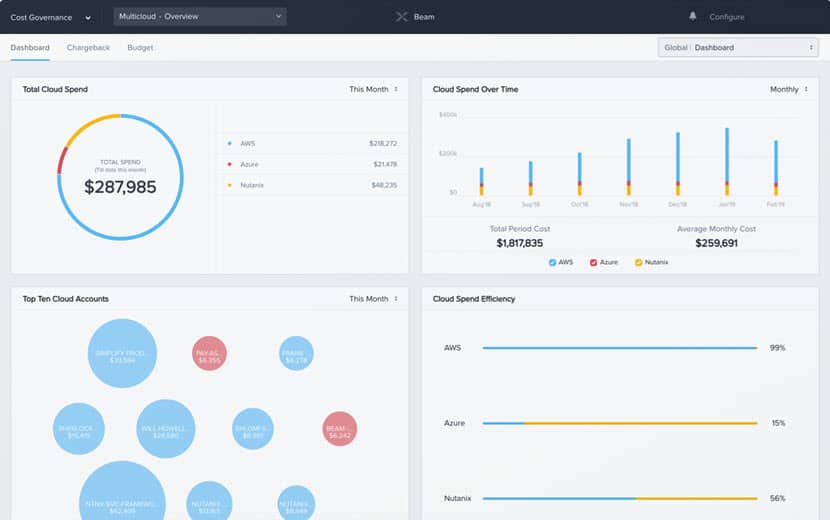Click the red segment of spend donut
The image size is (830, 520).
62,160
